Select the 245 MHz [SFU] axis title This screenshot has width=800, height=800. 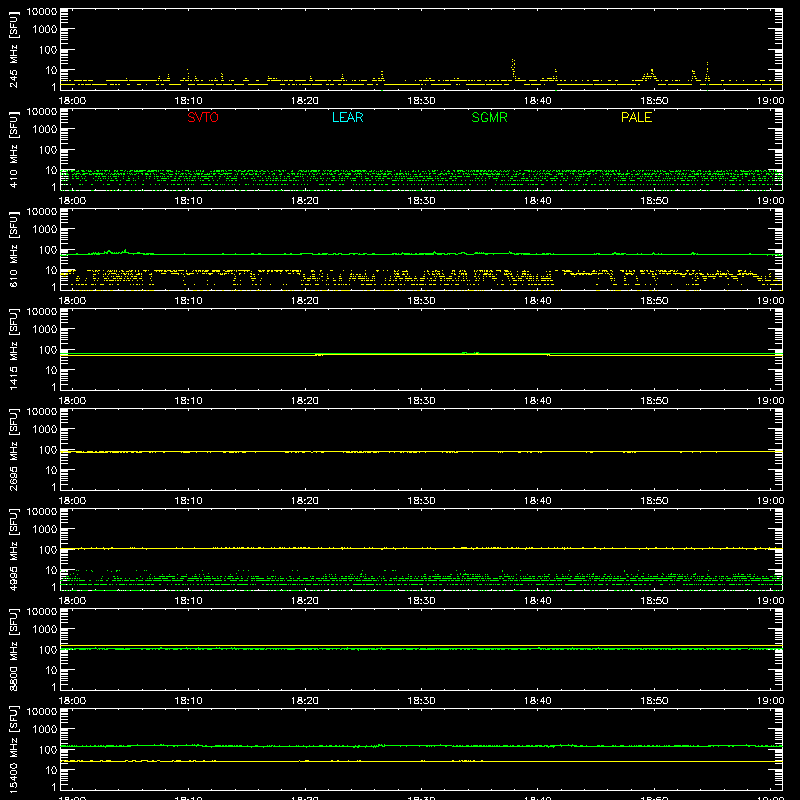(x=13, y=49)
